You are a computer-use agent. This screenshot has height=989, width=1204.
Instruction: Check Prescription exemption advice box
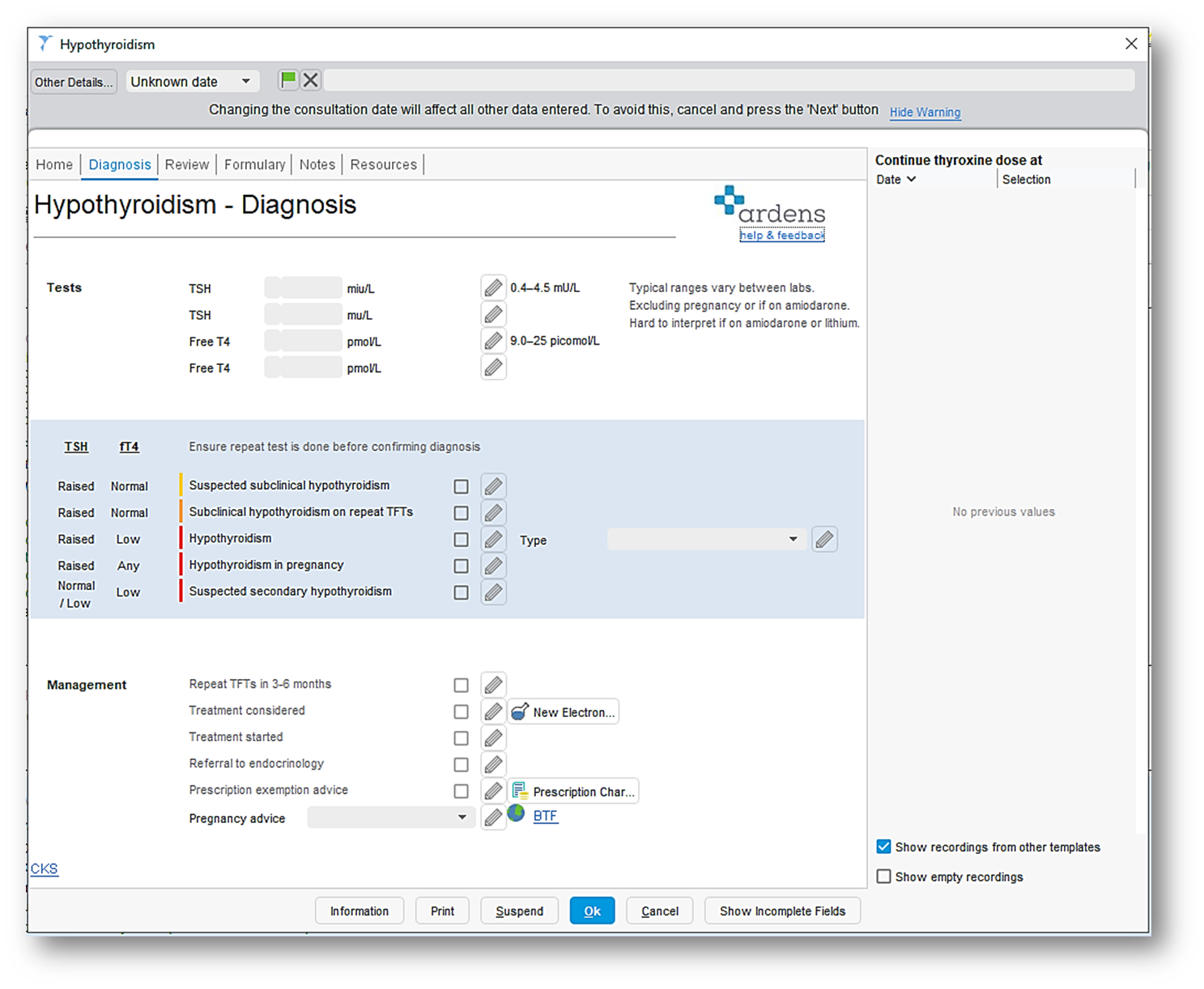[x=461, y=791]
